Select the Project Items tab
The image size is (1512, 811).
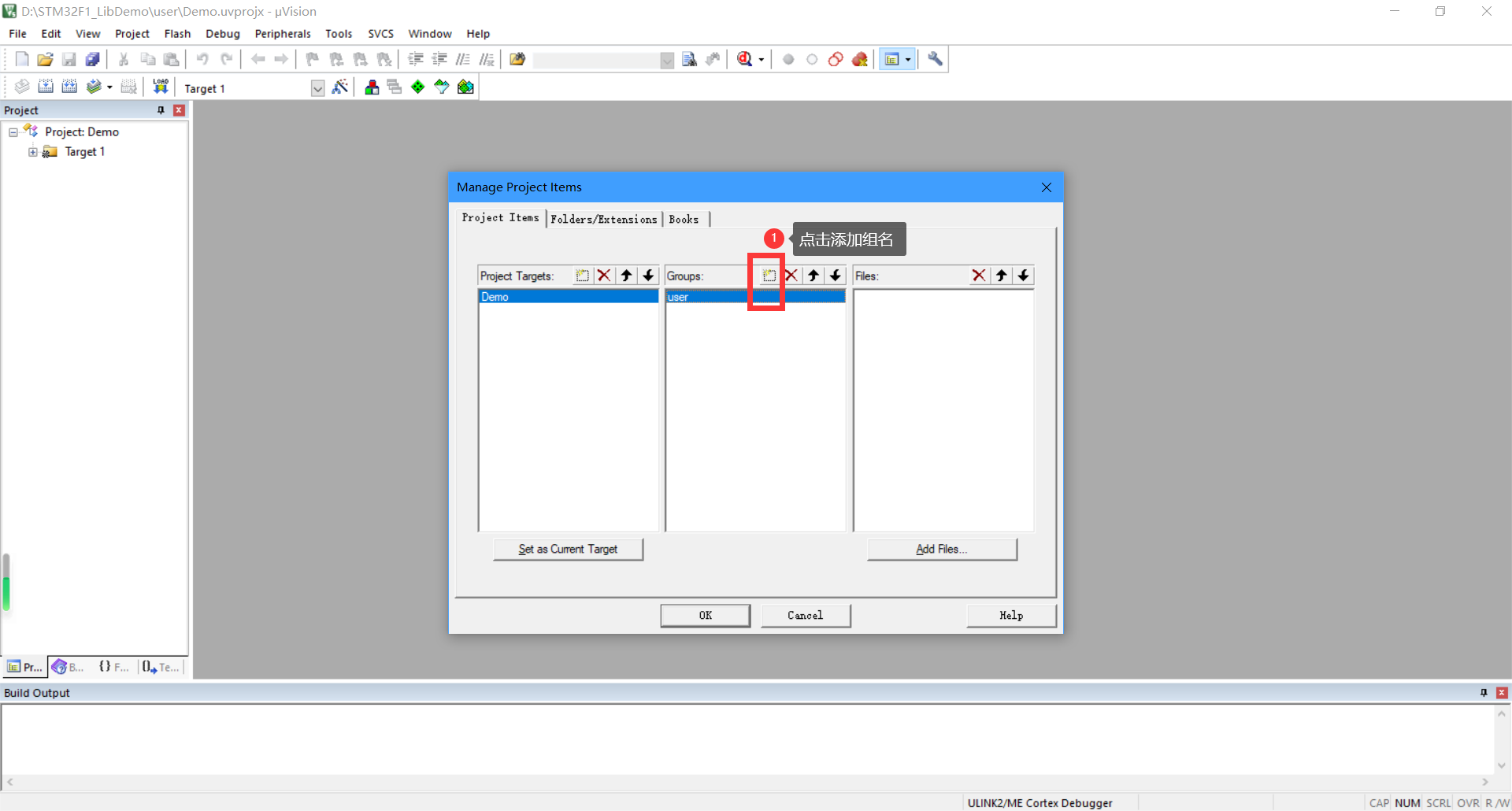(501, 217)
